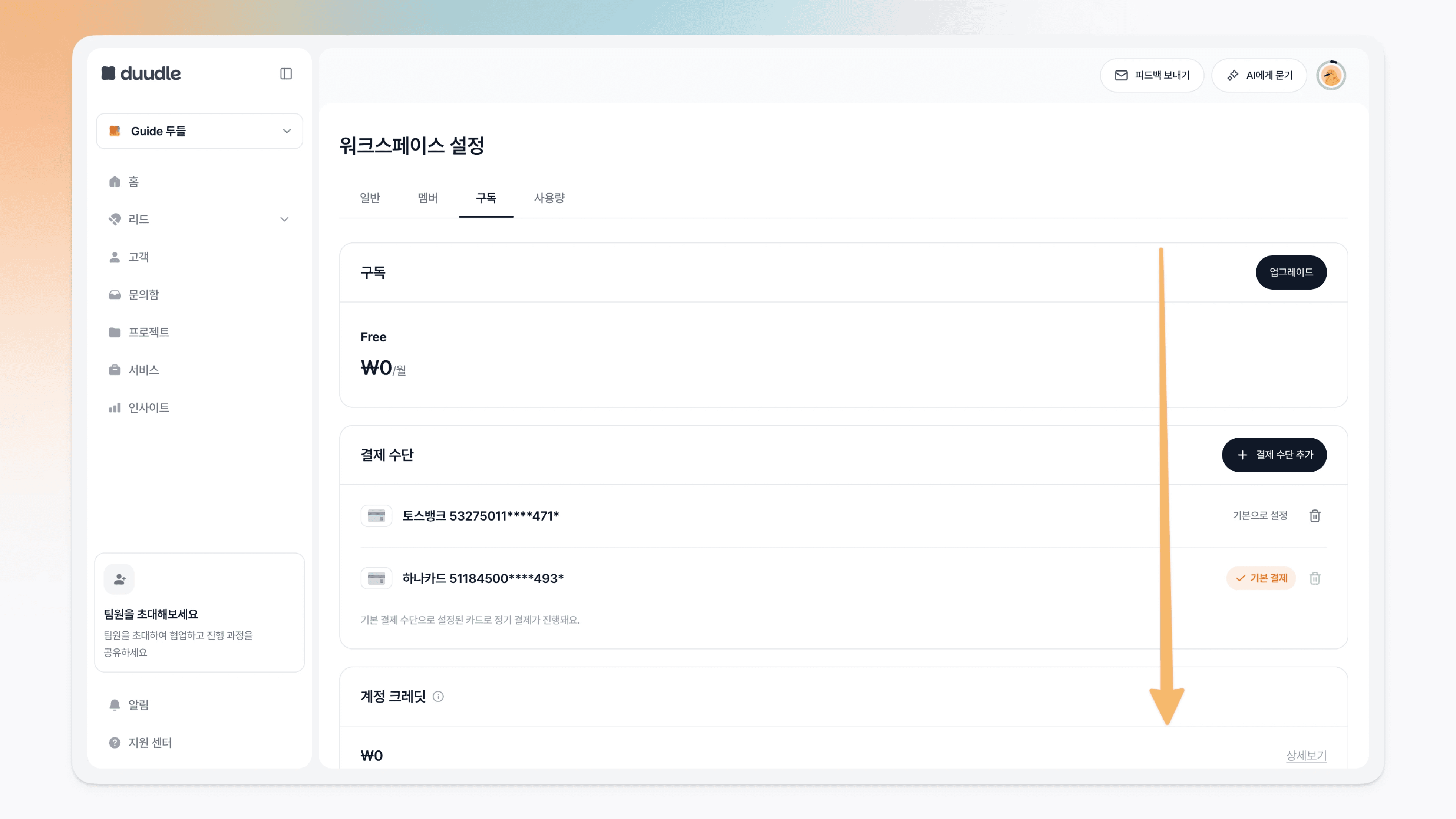Click the 하나카드 card icon
The image size is (1456, 819).
click(x=377, y=579)
